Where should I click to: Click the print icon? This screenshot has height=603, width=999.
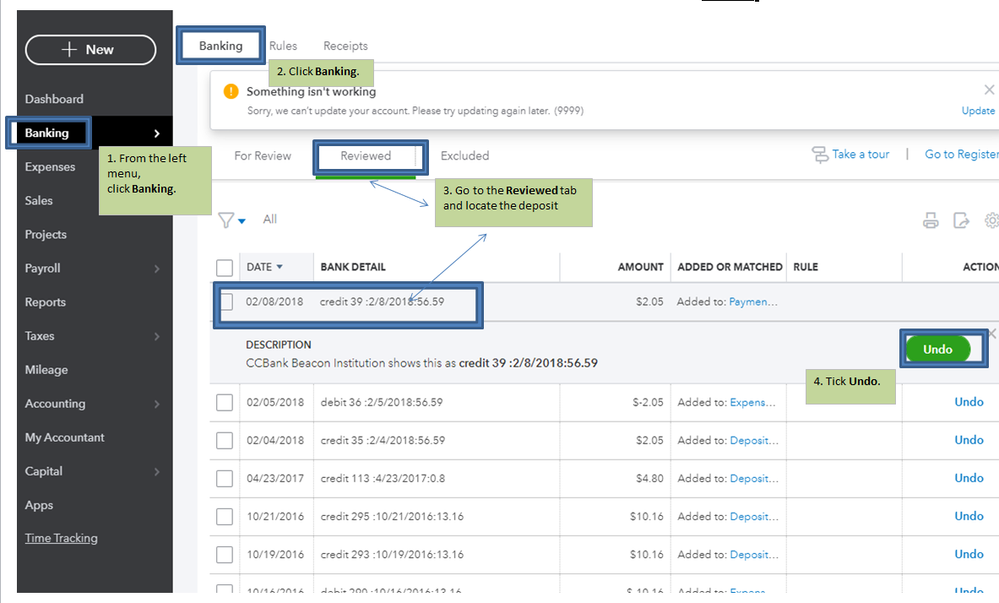(x=931, y=221)
